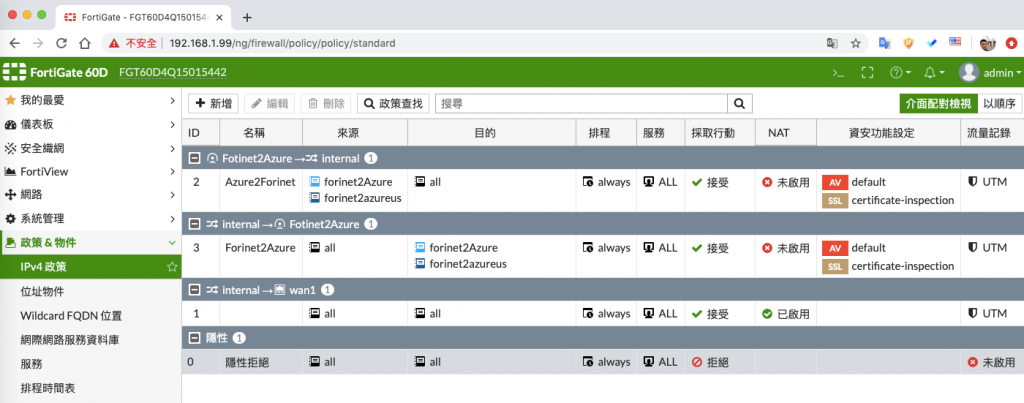Image resolution: width=1024 pixels, height=403 pixels.
Task: Collapse the internal → Fotinet2Azure section
Action: (x=194, y=224)
